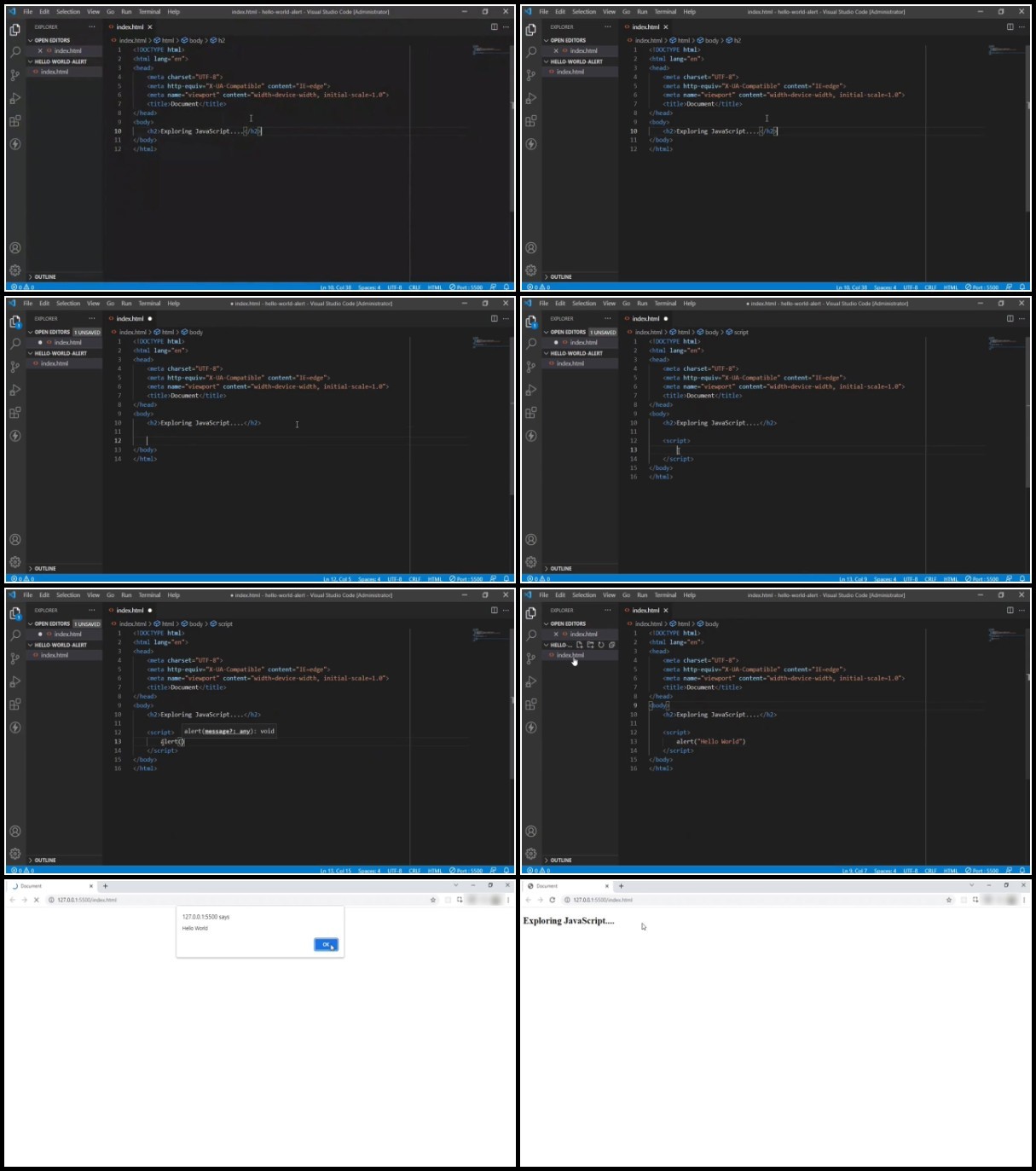The image size is (1036, 1171).
Task: Click OK button in the alert dialog
Action: 326,945
